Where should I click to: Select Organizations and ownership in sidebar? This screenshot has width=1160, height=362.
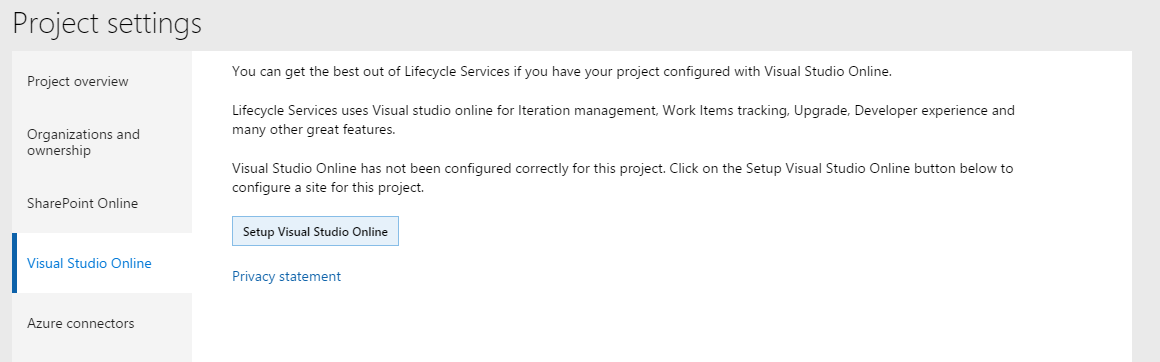pos(102,142)
